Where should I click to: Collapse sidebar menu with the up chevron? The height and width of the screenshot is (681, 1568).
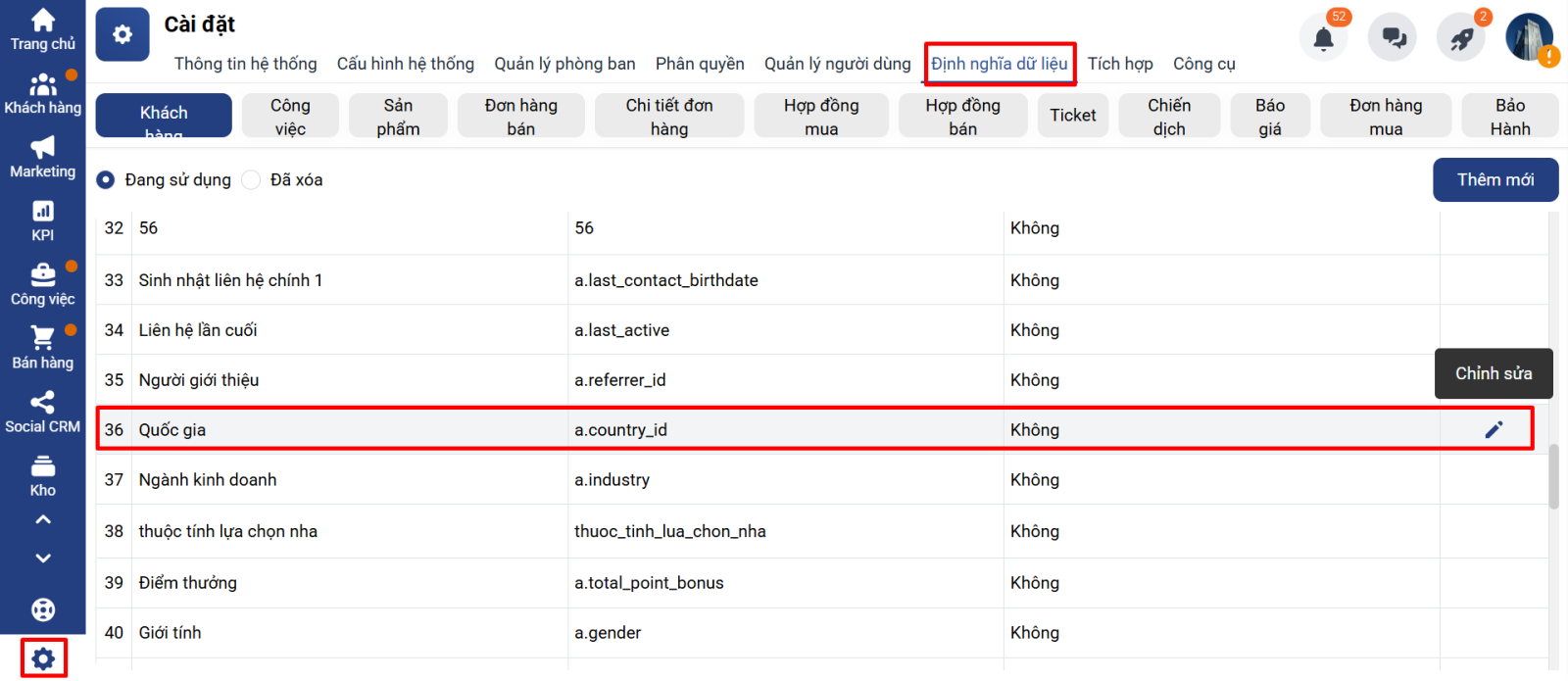point(43,519)
